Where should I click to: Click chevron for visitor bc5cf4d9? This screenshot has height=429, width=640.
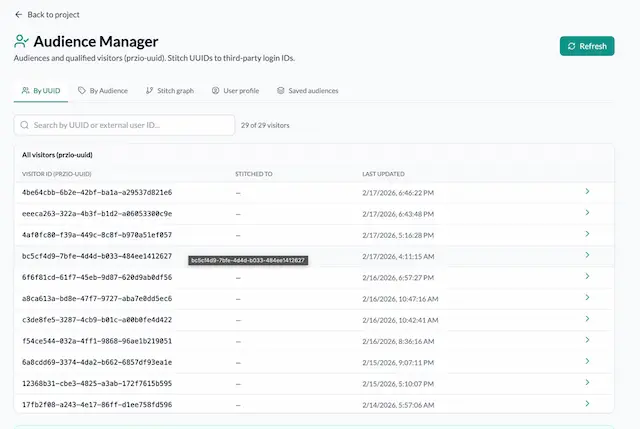587,256
